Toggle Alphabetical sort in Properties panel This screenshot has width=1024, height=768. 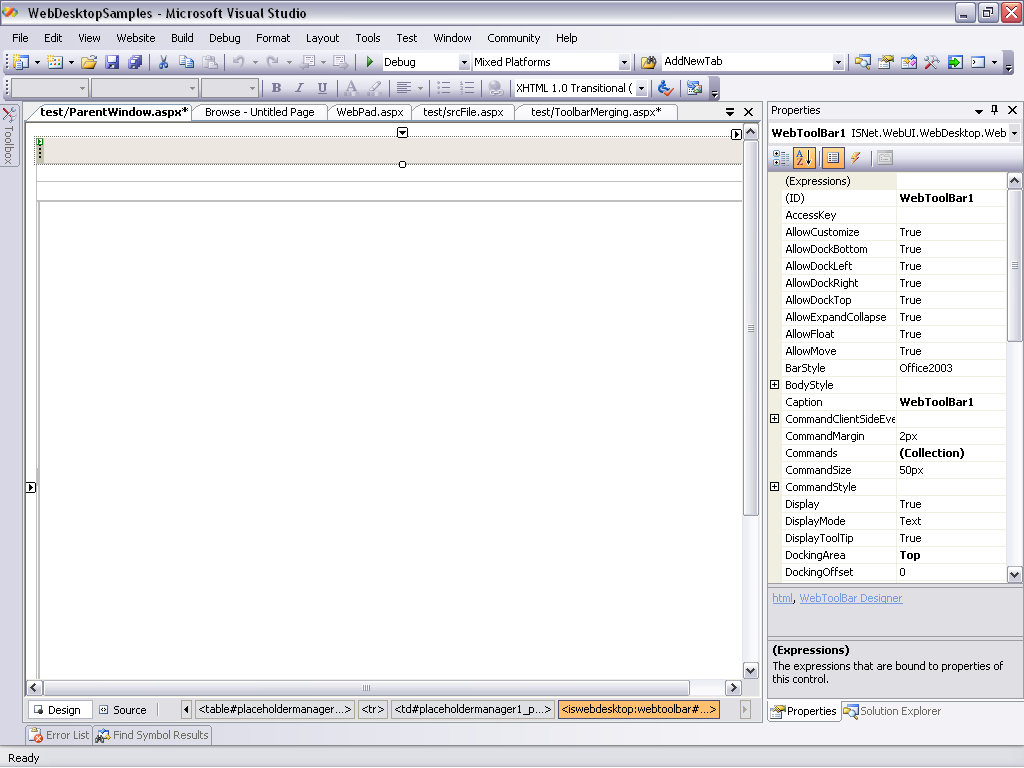(x=804, y=158)
